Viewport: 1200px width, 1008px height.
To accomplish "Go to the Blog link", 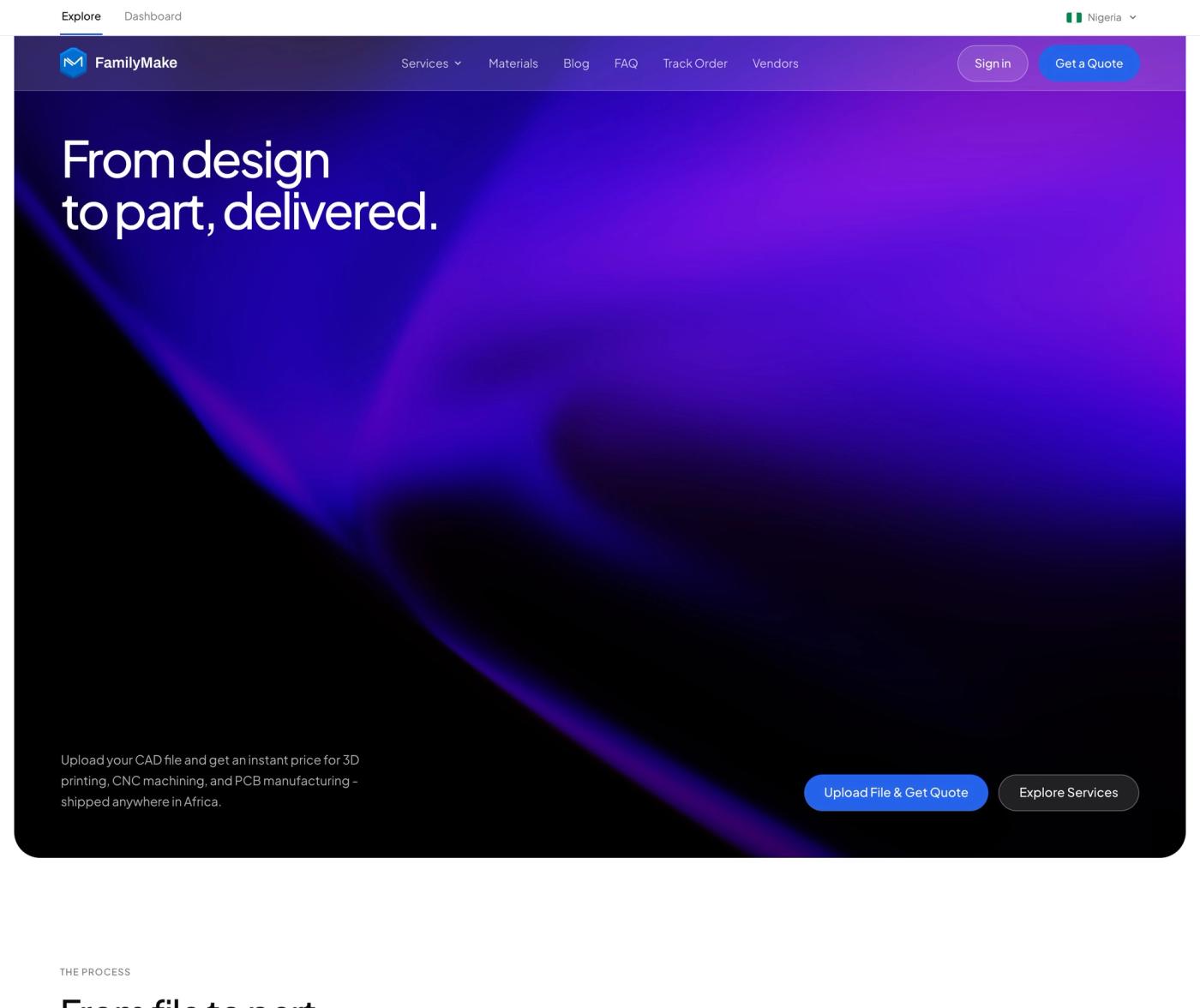I will pos(576,63).
